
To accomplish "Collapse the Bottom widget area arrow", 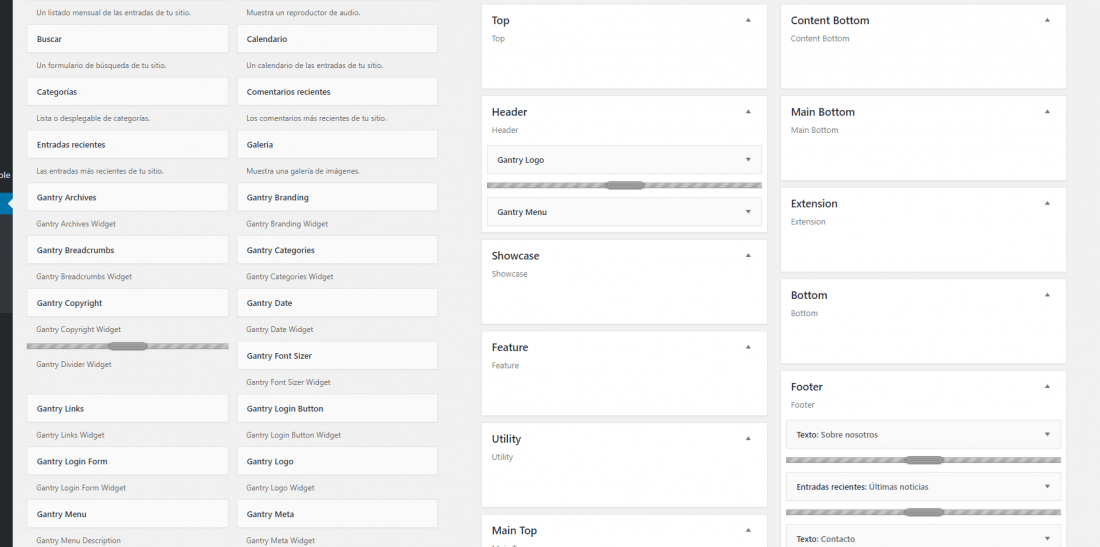I will (x=1047, y=295).
